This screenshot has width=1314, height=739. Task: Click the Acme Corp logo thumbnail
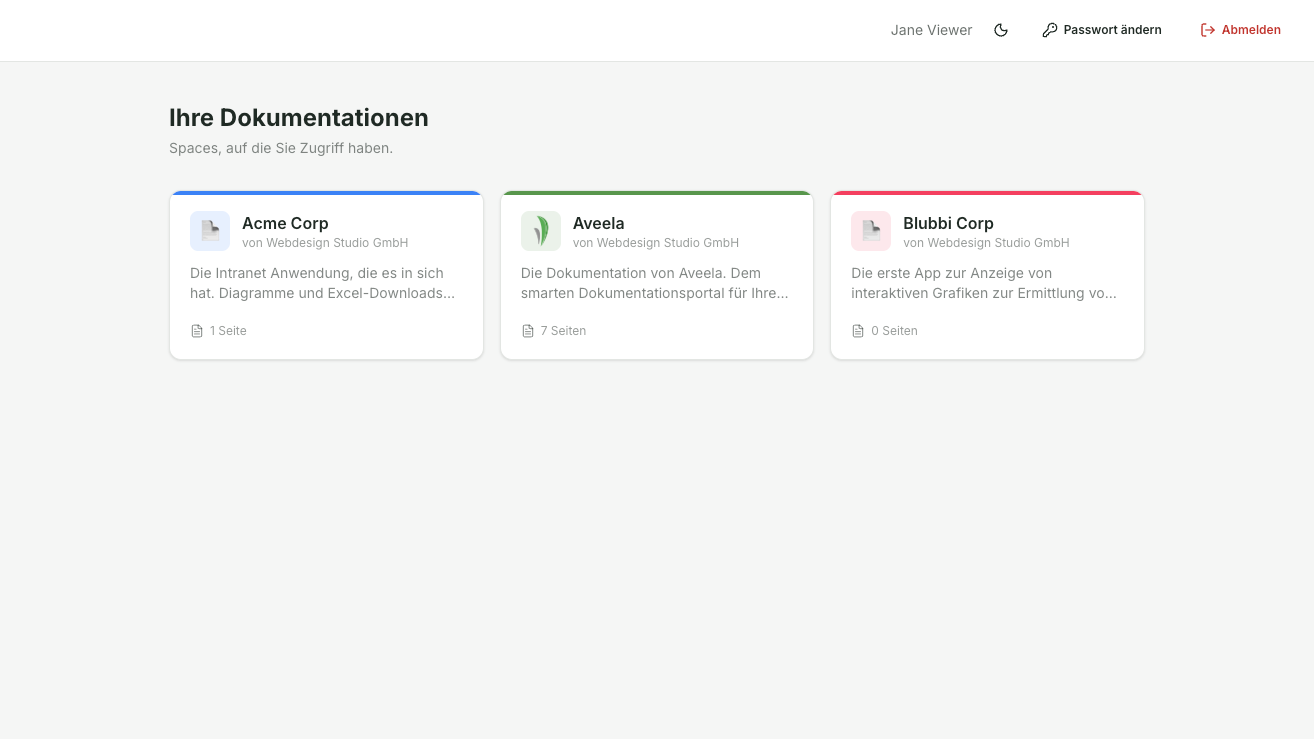coord(210,231)
